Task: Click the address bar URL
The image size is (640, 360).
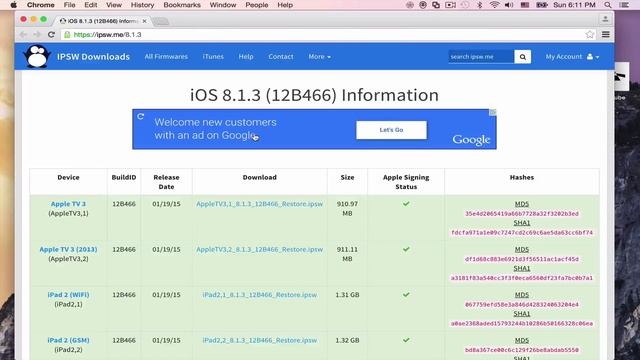Action: [107, 35]
